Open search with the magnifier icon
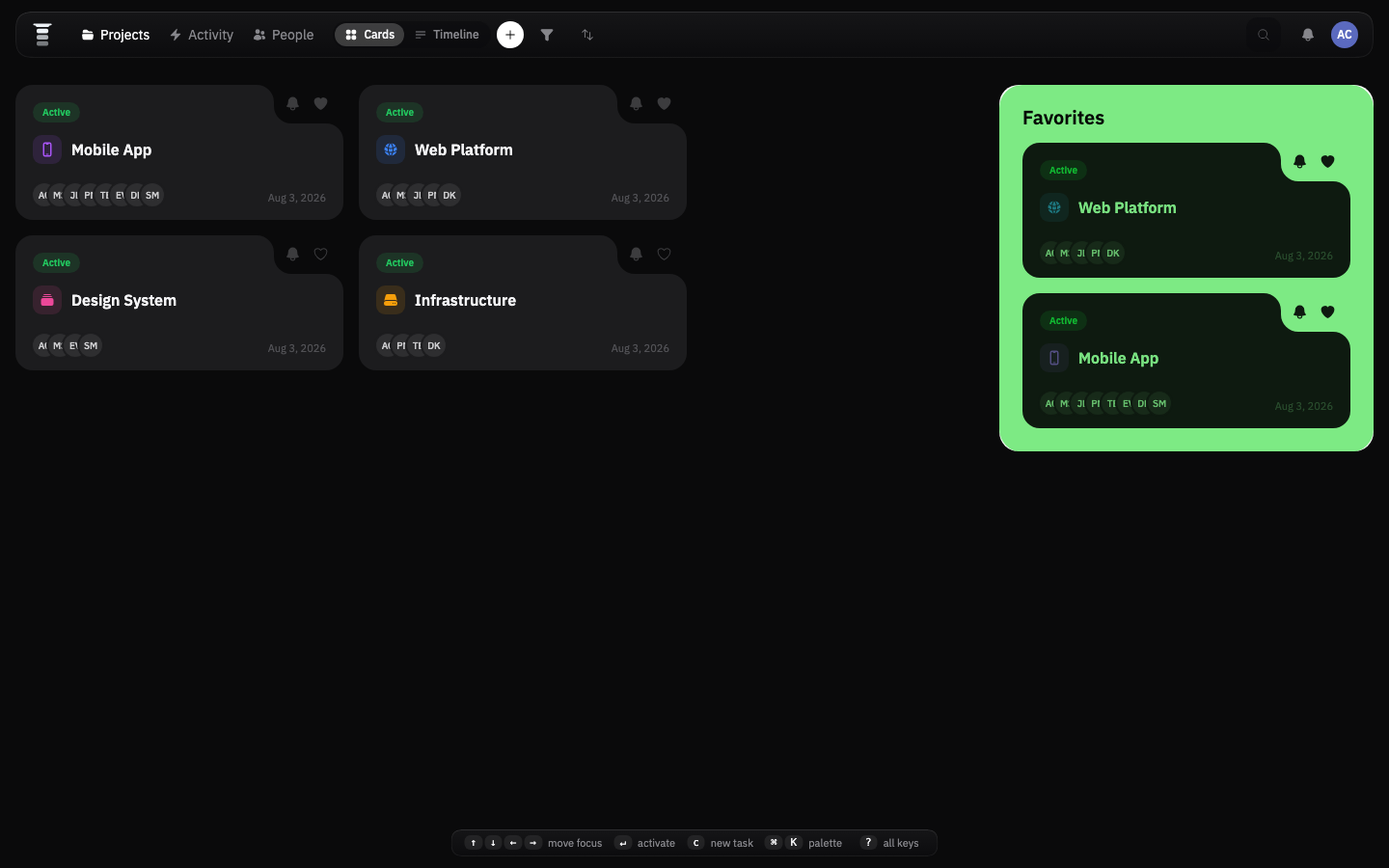Image resolution: width=1389 pixels, height=868 pixels. click(1264, 35)
